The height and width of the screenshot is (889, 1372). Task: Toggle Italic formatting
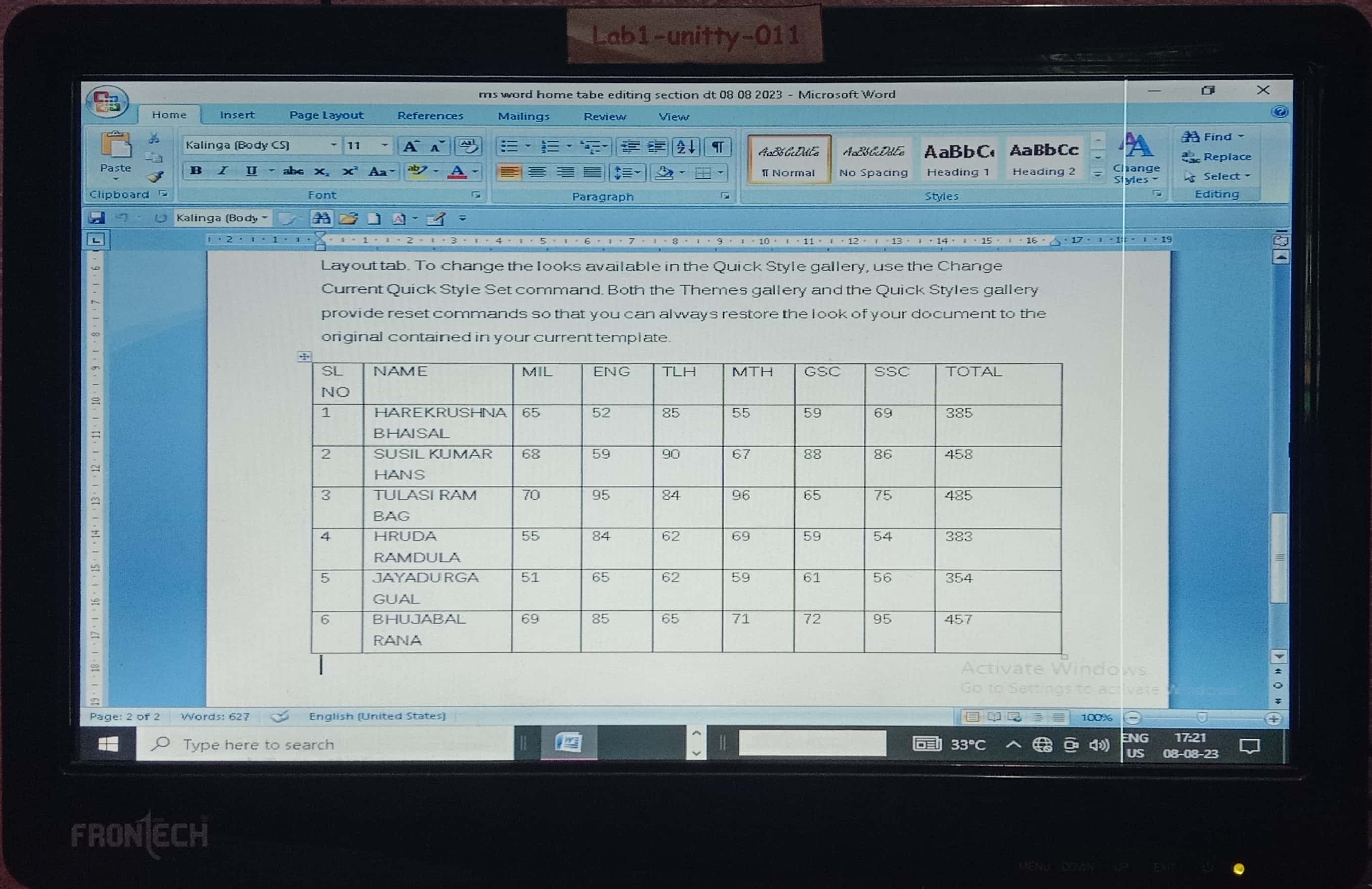[222, 171]
